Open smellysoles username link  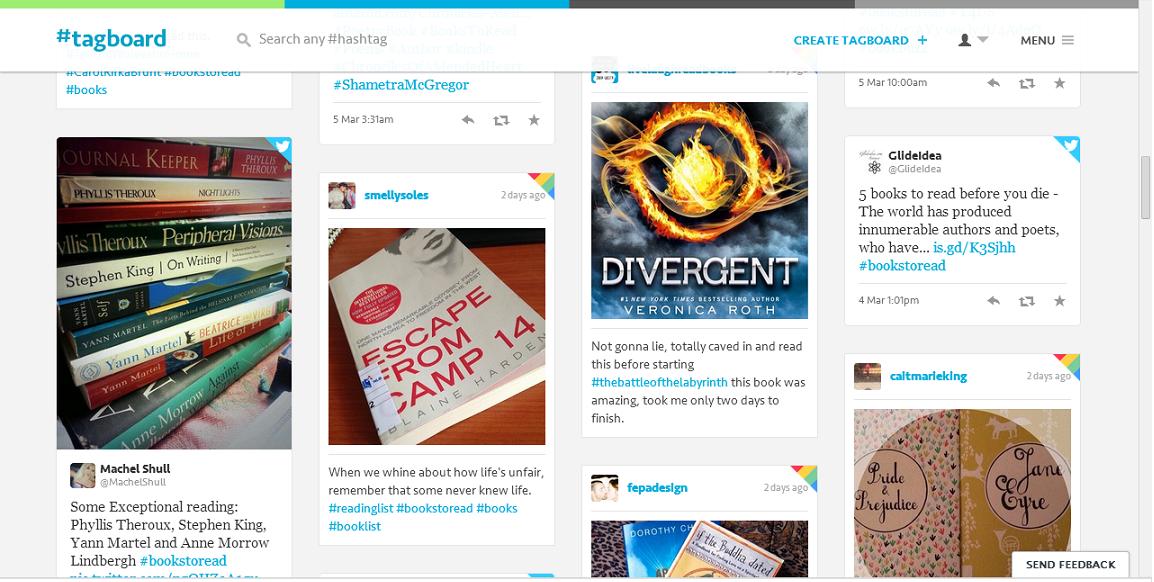point(396,196)
